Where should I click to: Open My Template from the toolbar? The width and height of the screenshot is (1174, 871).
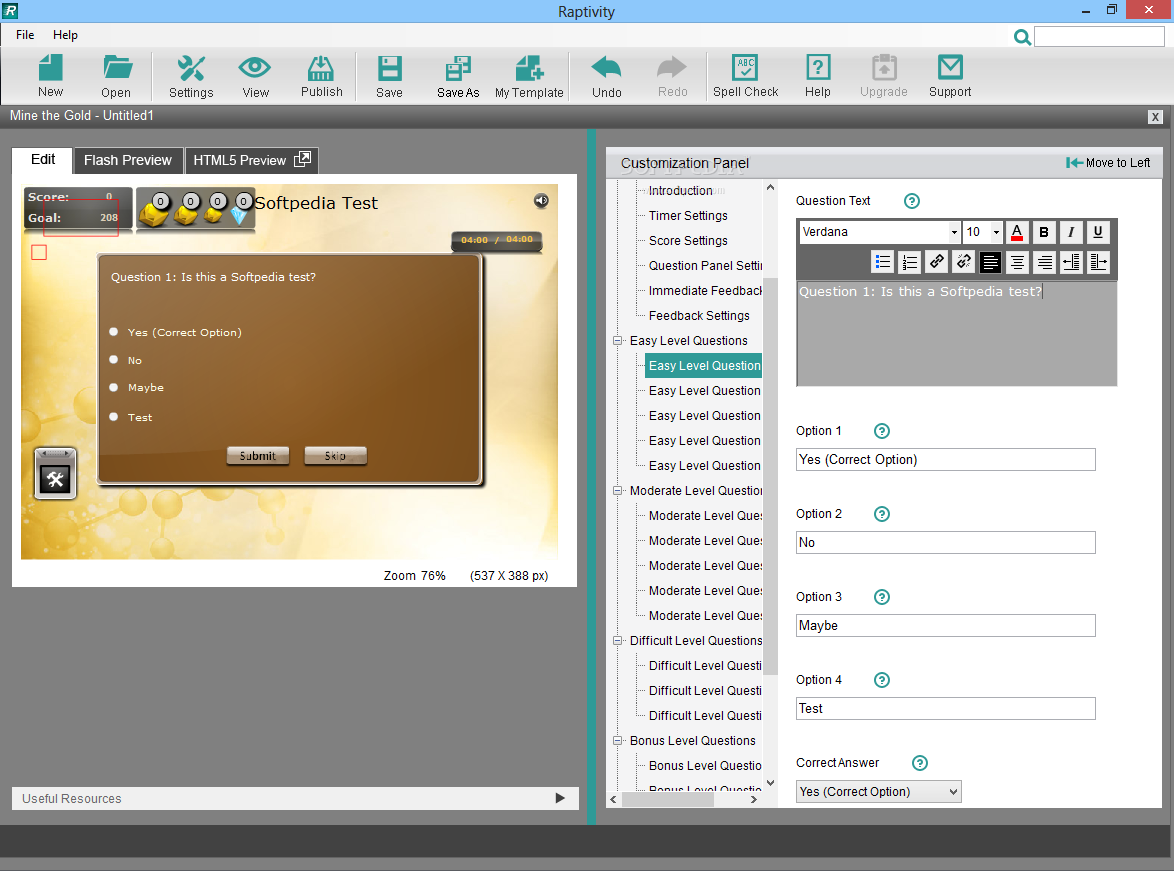(x=529, y=76)
